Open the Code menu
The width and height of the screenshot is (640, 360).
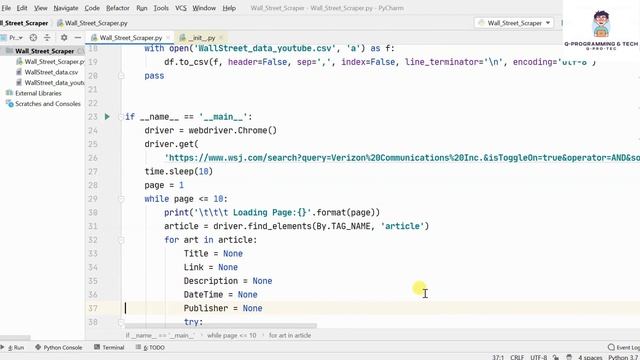tap(92, 8)
